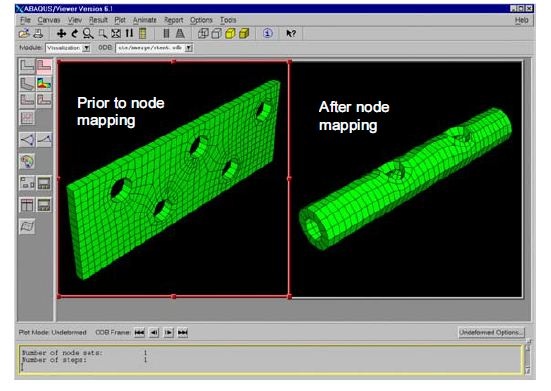
Task: Select the highlighted Undeformed shape plot icon
Action: coord(44,66)
